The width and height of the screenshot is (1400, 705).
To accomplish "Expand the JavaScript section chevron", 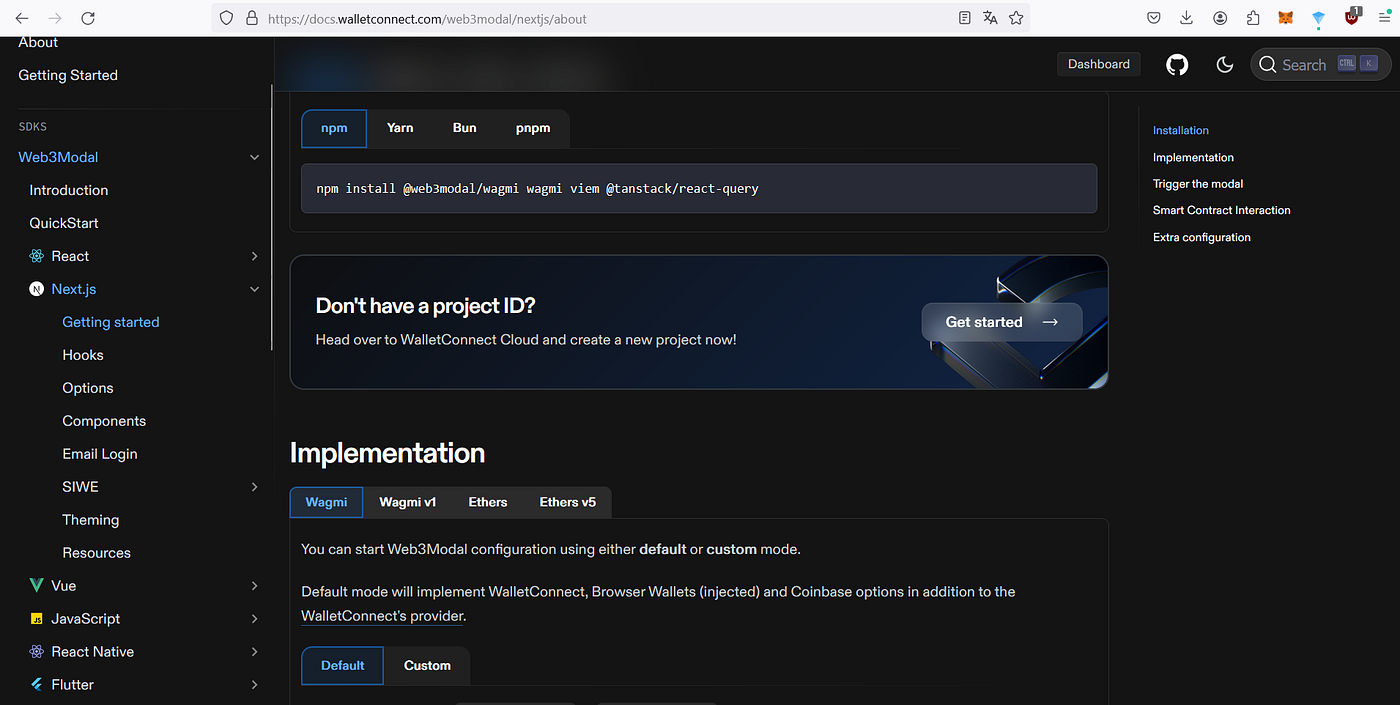I will pyautogui.click(x=254, y=619).
